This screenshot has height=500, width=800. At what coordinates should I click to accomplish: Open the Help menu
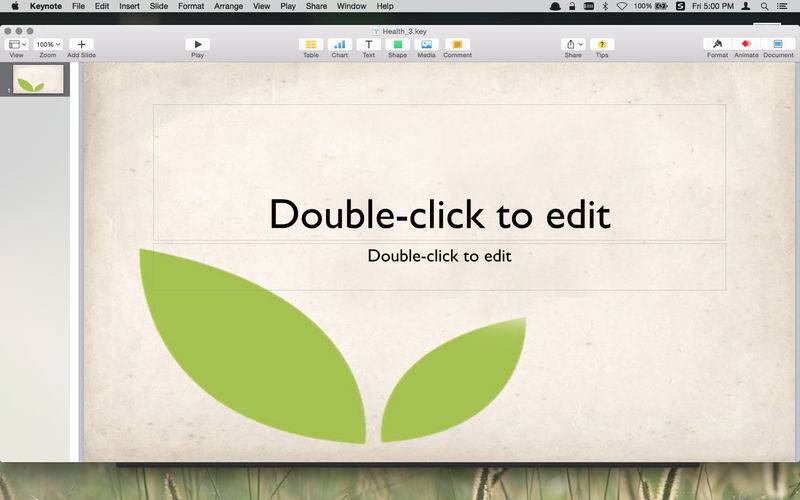[x=385, y=6]
